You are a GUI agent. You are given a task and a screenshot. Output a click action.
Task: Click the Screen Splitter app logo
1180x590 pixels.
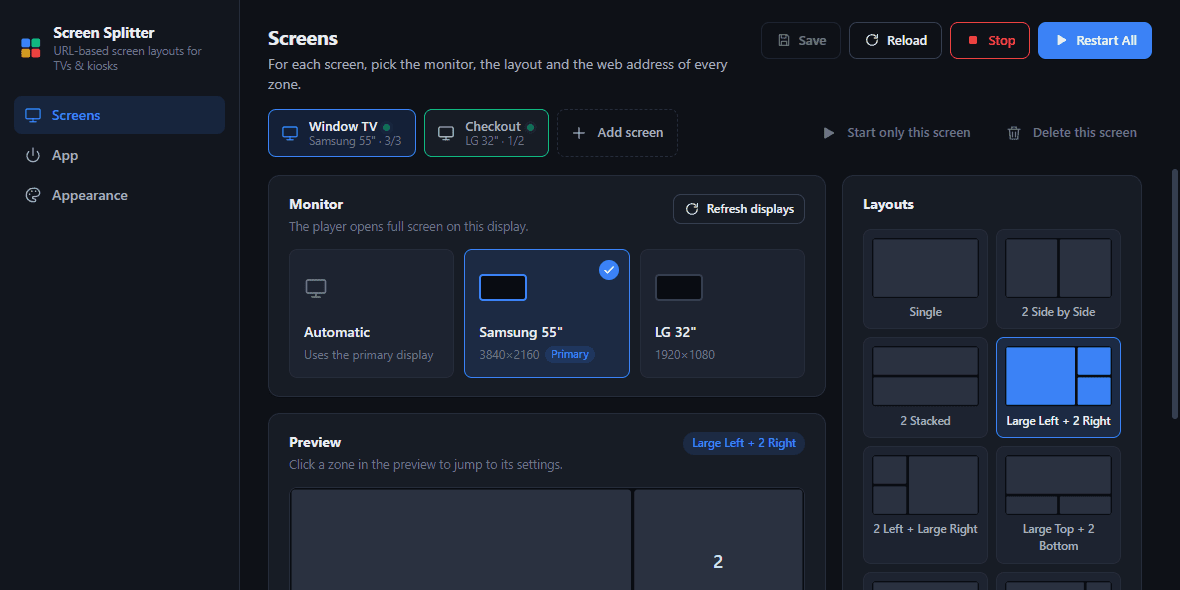[31, 48]
